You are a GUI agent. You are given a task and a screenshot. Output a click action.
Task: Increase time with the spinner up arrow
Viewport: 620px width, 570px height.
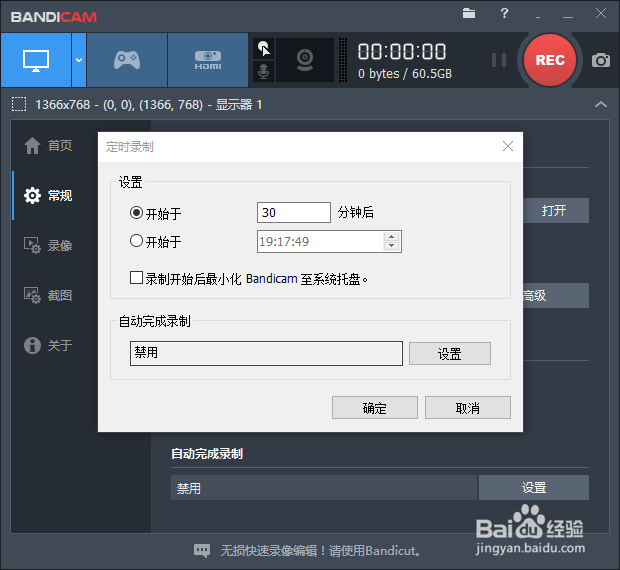pos(391,236)
